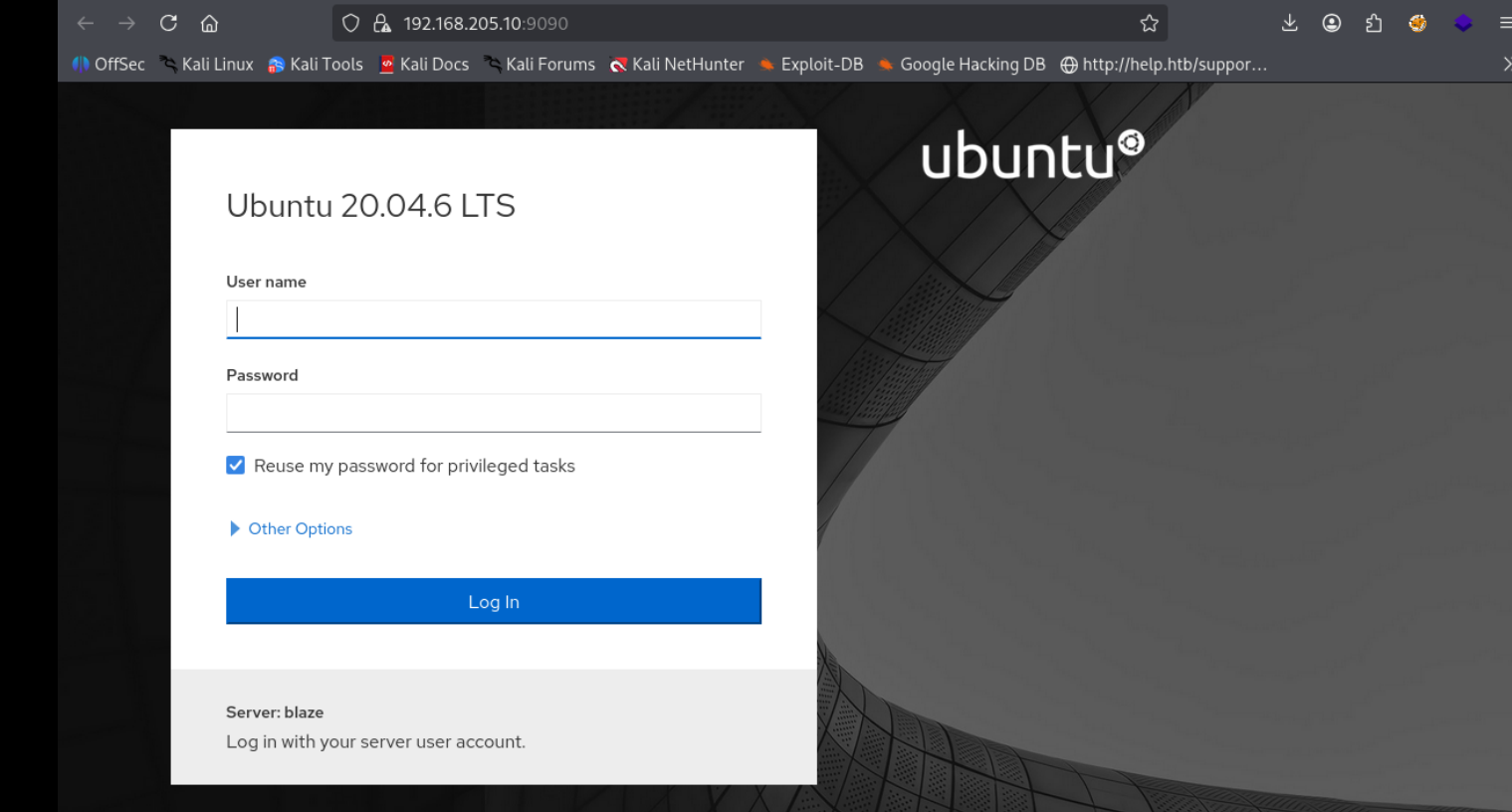
Task: Bookmark this page with star icon
Action: [x=1149, y=23]
